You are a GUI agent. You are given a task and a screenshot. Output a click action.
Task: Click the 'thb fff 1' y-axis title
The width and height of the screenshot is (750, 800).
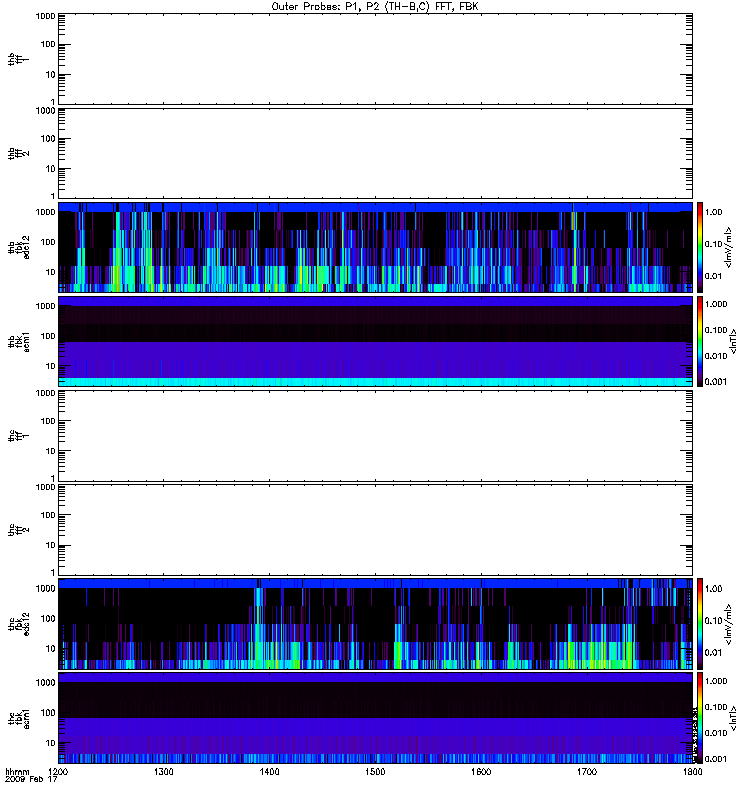(18, 59)
